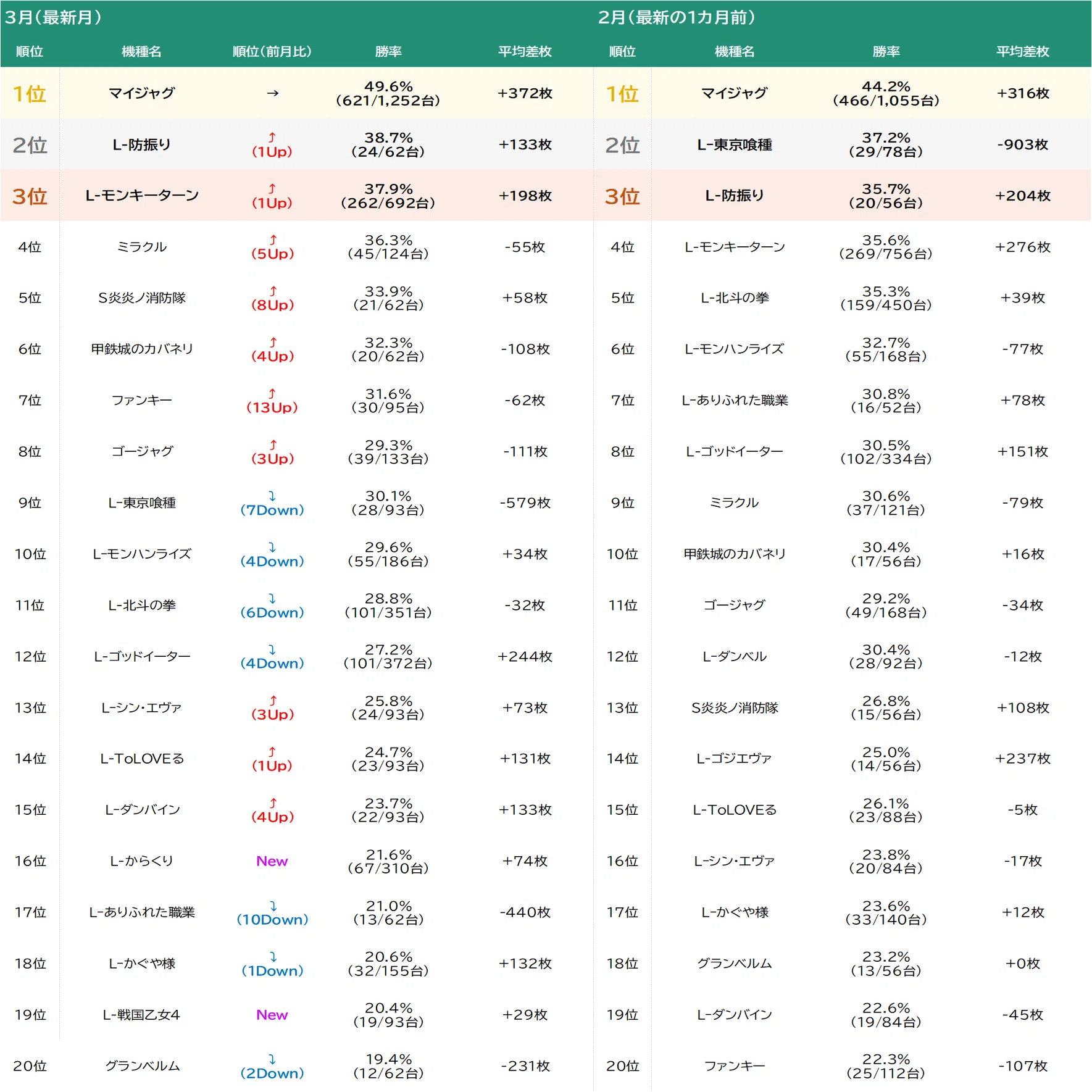Click '甲鉄城のカバネリ' in the March table

142,349
